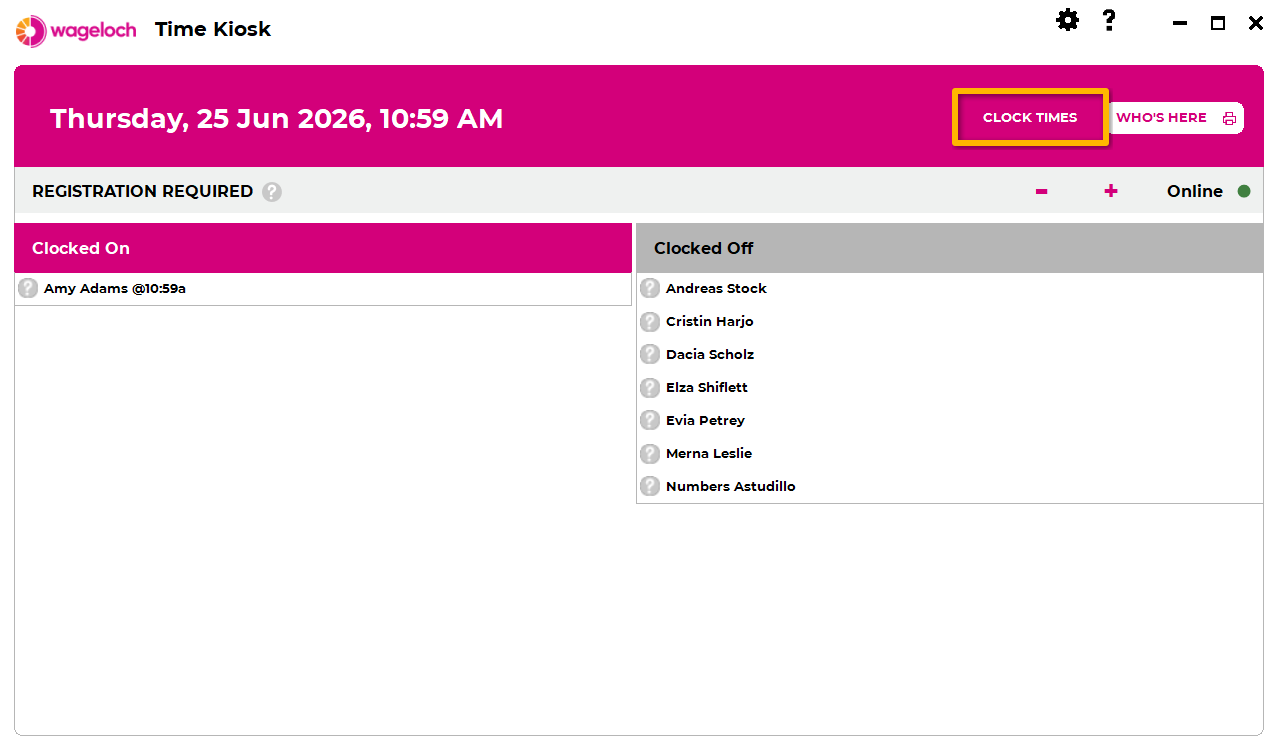This screenshot has height=743, width=1277.
Task: Click the Wageloch logo
Action: [x=76, y=30]
